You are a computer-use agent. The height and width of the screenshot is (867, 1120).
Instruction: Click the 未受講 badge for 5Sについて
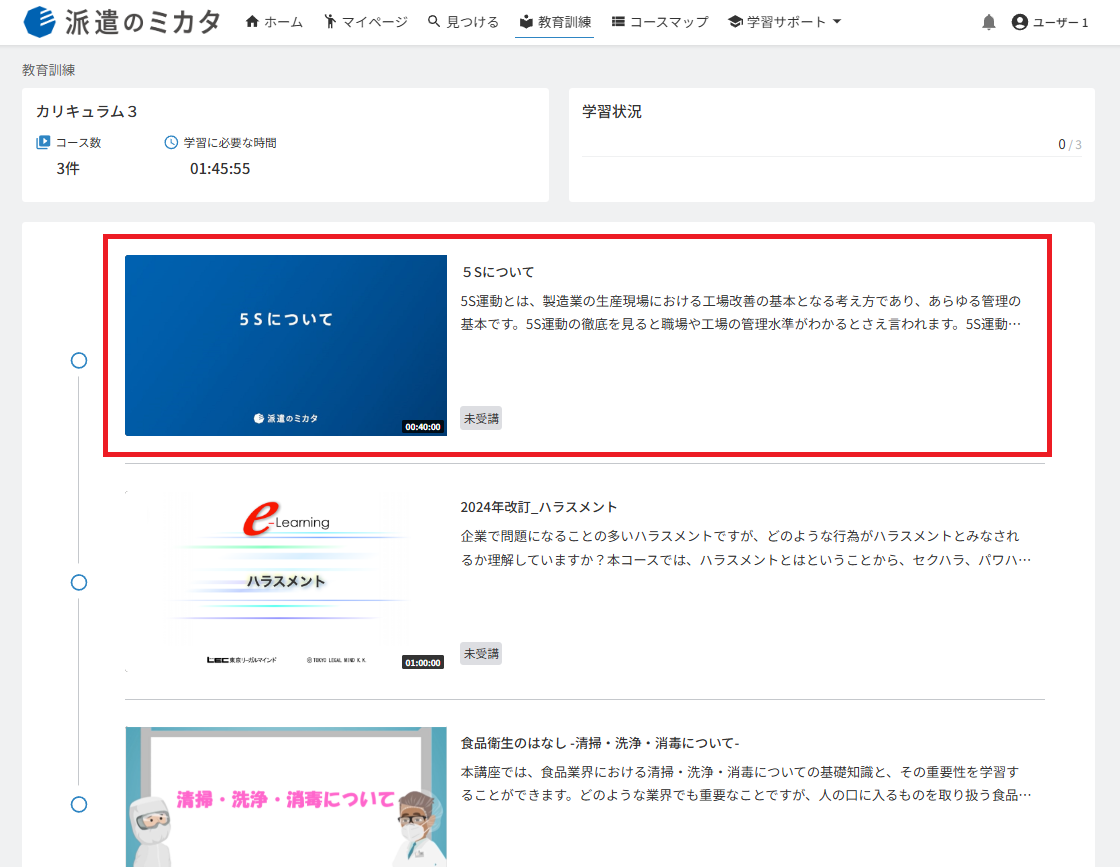(x=481, y=419)
